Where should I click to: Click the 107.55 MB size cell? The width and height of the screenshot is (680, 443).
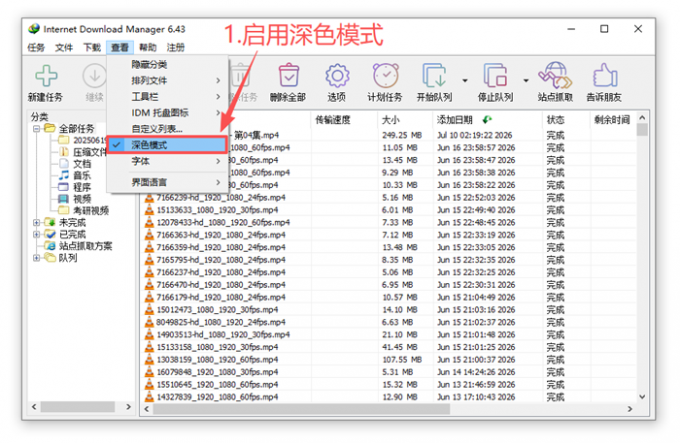(402, 359)
